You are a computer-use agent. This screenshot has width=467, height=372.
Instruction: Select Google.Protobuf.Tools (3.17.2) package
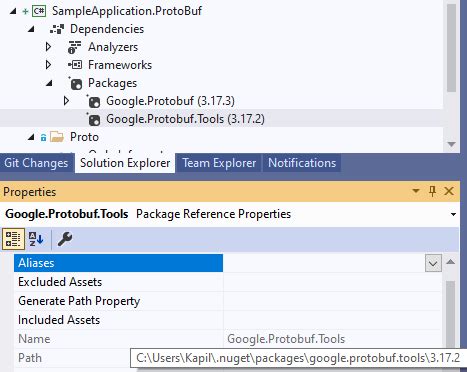point(185,119)
